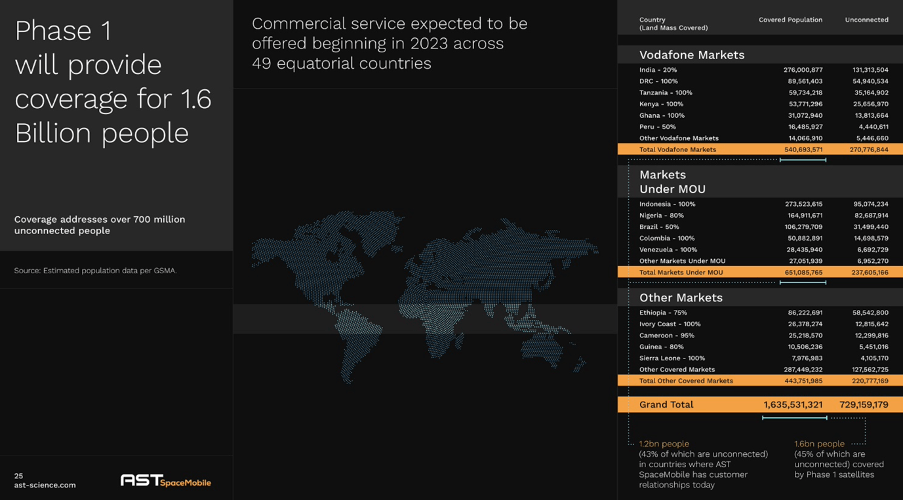The height and width of the screenshot is (500, 904).
Task: Click the 'Country (Land Mass Covered)' column header
Action: pyautogui.click(x=673, y=24)
